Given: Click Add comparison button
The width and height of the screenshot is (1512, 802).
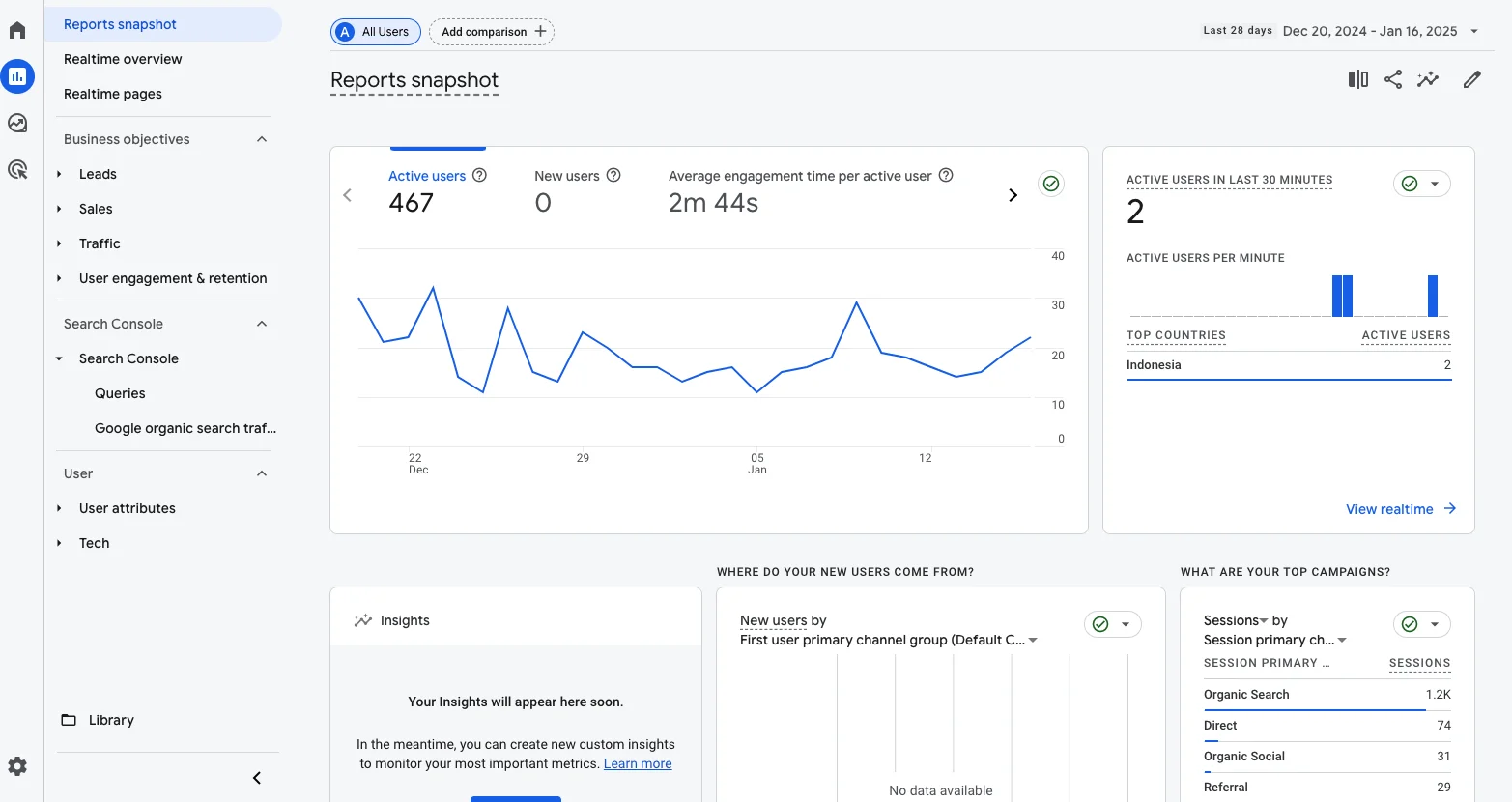Looking at the screenshot, I should click(x=492, y=32).
